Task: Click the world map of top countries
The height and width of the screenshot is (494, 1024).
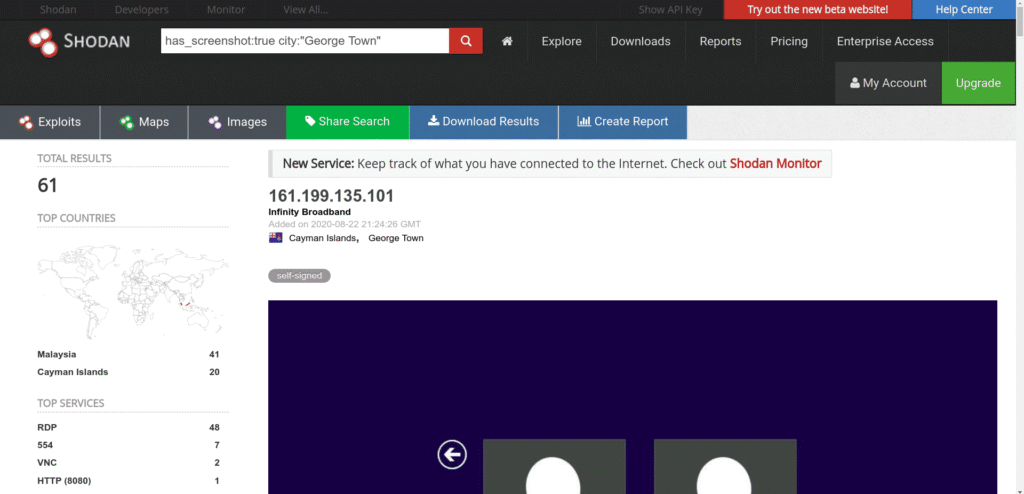Action: pos(133,291)
